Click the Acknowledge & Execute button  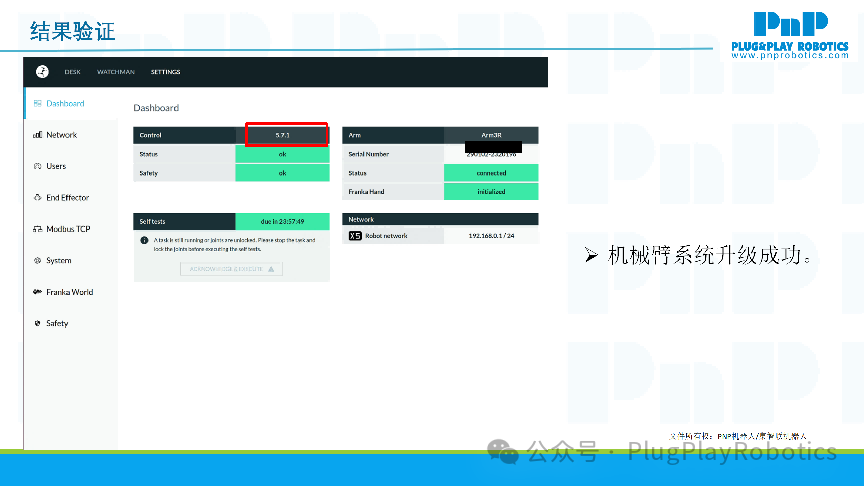click(x=231, y=269)
